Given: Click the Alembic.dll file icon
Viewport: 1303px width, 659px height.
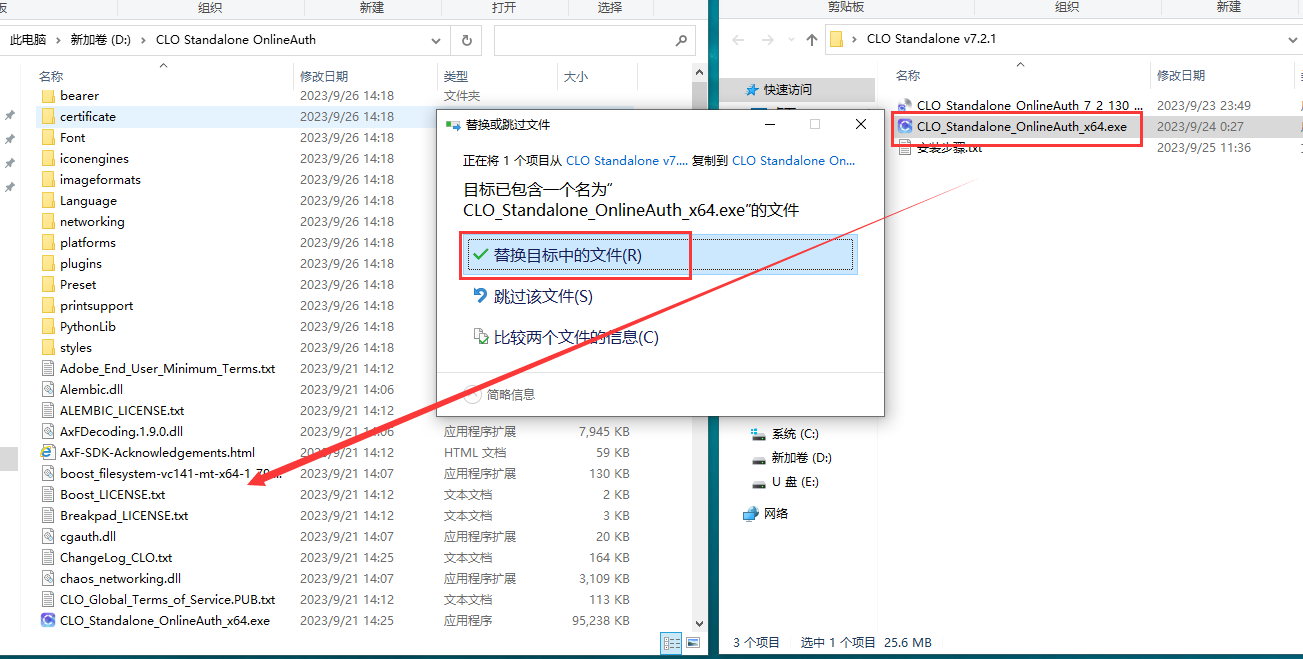Looking at the screenshot, I should (x=48, y=390).
